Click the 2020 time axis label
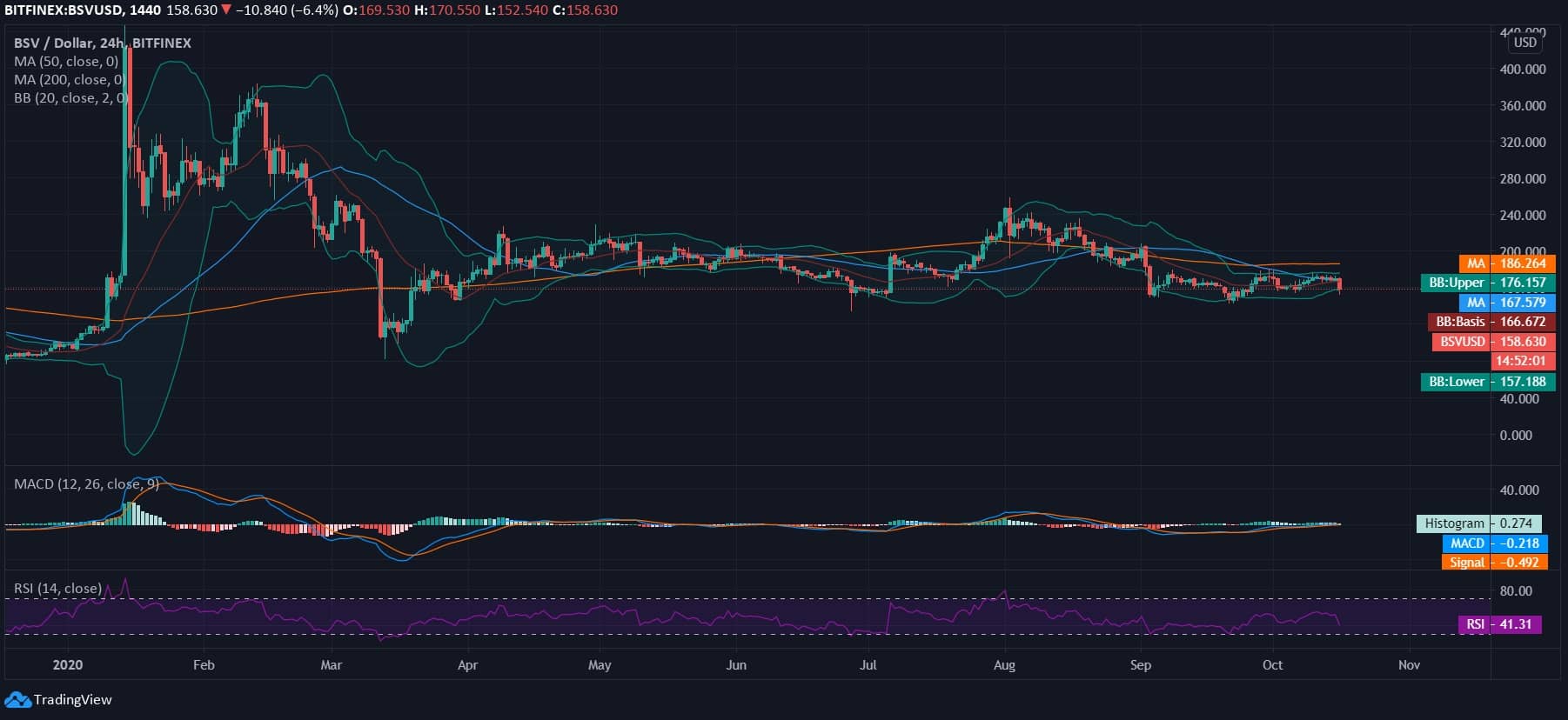The width and height of the screenshot is (1568, 720). pos(68,665)
